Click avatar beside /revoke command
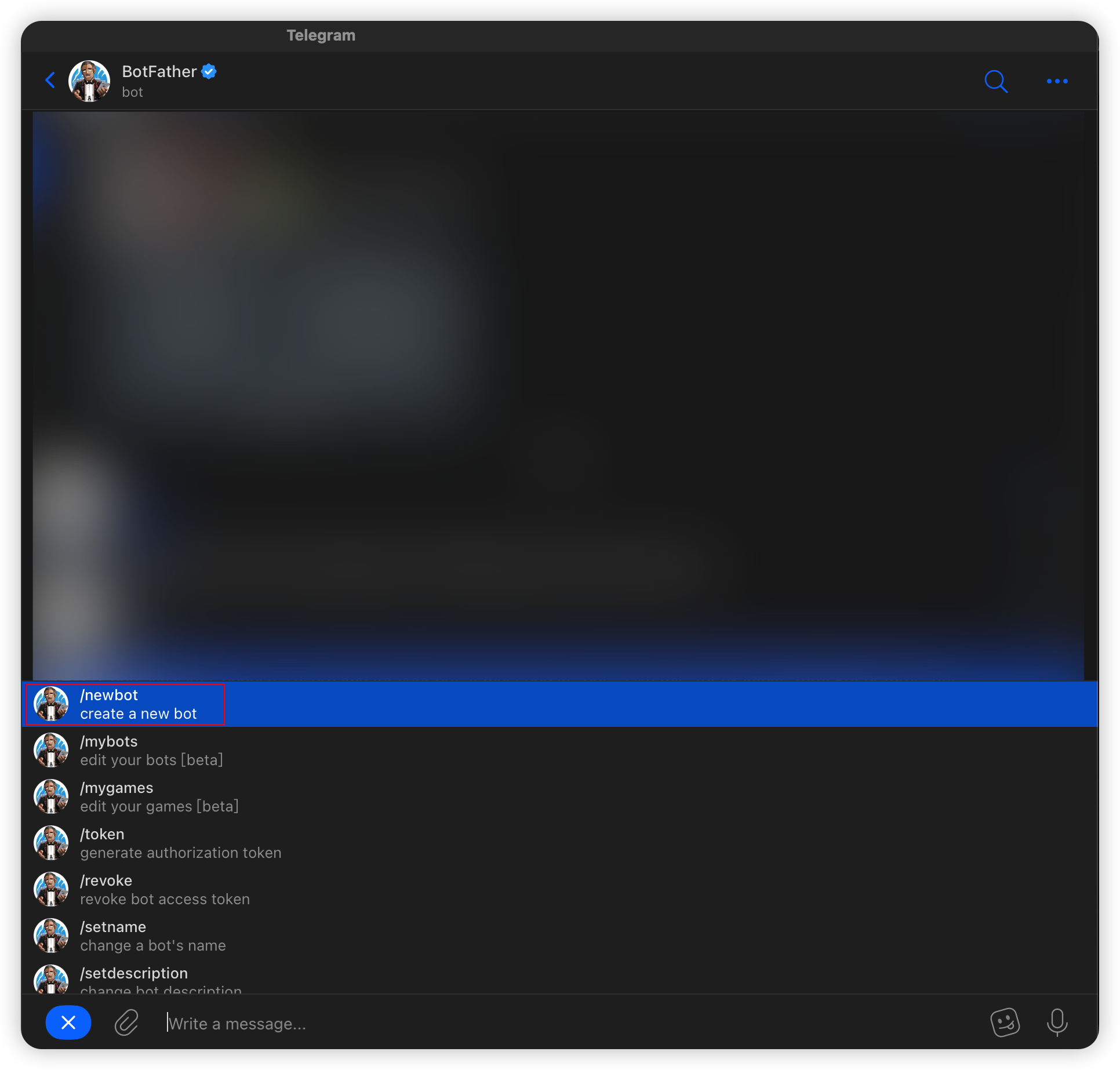The height and width of the screenshot is (1070, 1120). pyautogui.click(x=51, y=889)
